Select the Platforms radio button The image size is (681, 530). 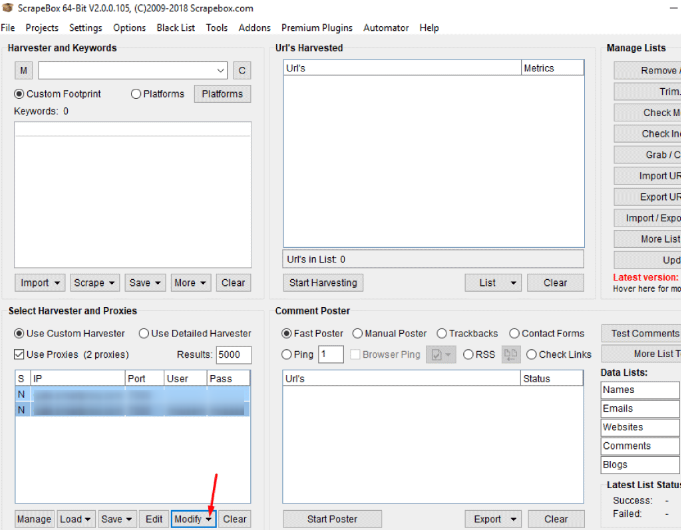(x=157, y=94)
